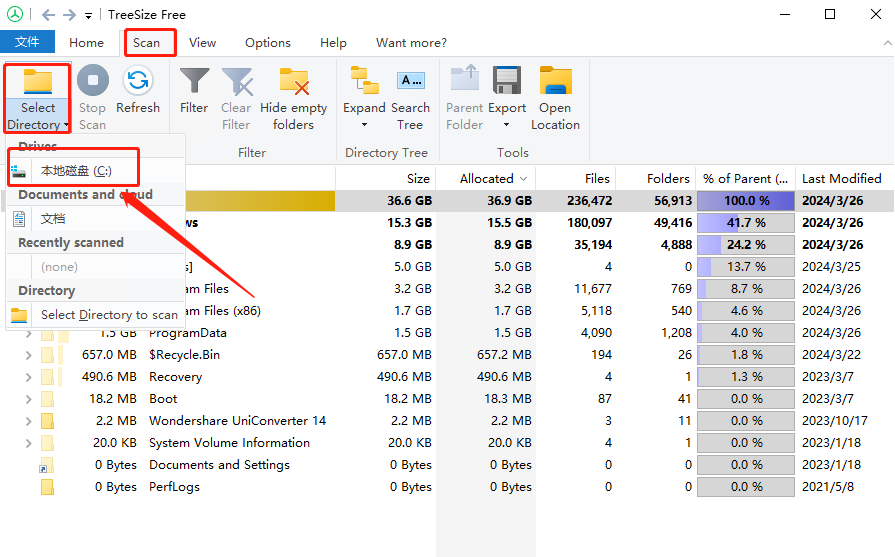Click Select Directory to scan entry
This screenshot has width=895, height=557.
click(108, 315)
